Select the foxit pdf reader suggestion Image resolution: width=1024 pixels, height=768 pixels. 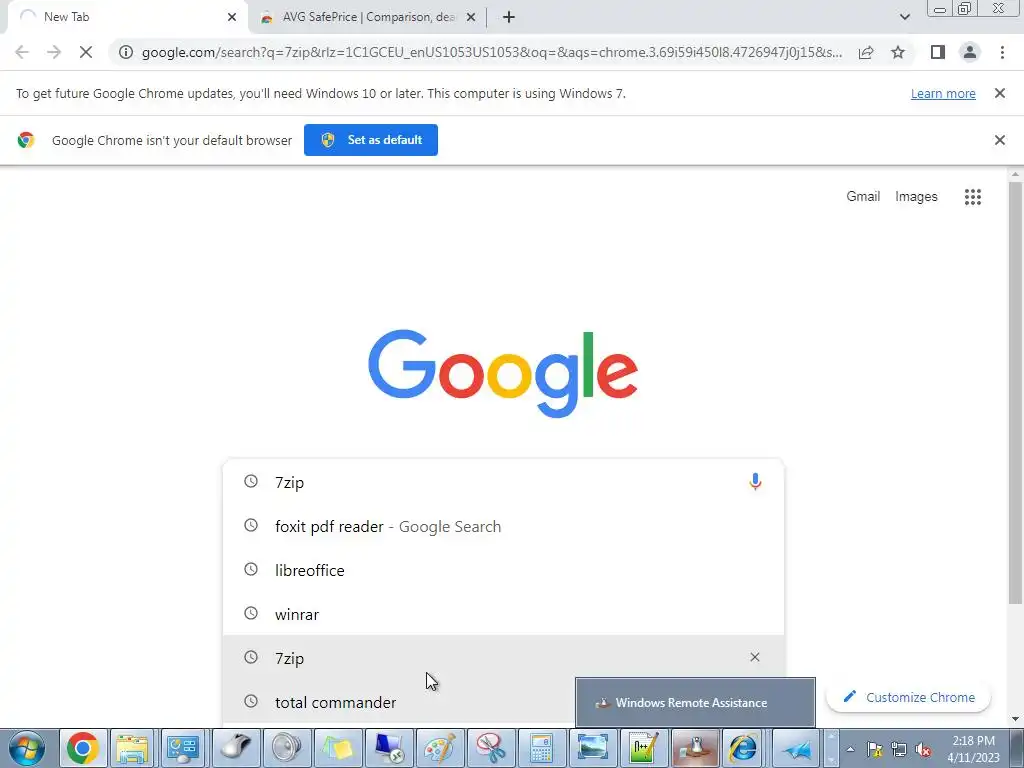pyautogui.click(x=503, y=526)
